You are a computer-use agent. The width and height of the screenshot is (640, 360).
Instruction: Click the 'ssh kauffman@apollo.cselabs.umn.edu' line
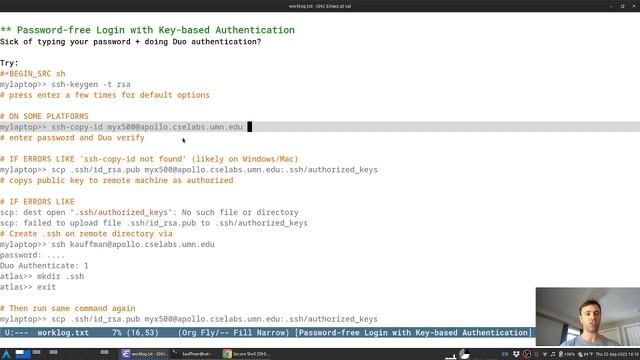click(107, 244)
